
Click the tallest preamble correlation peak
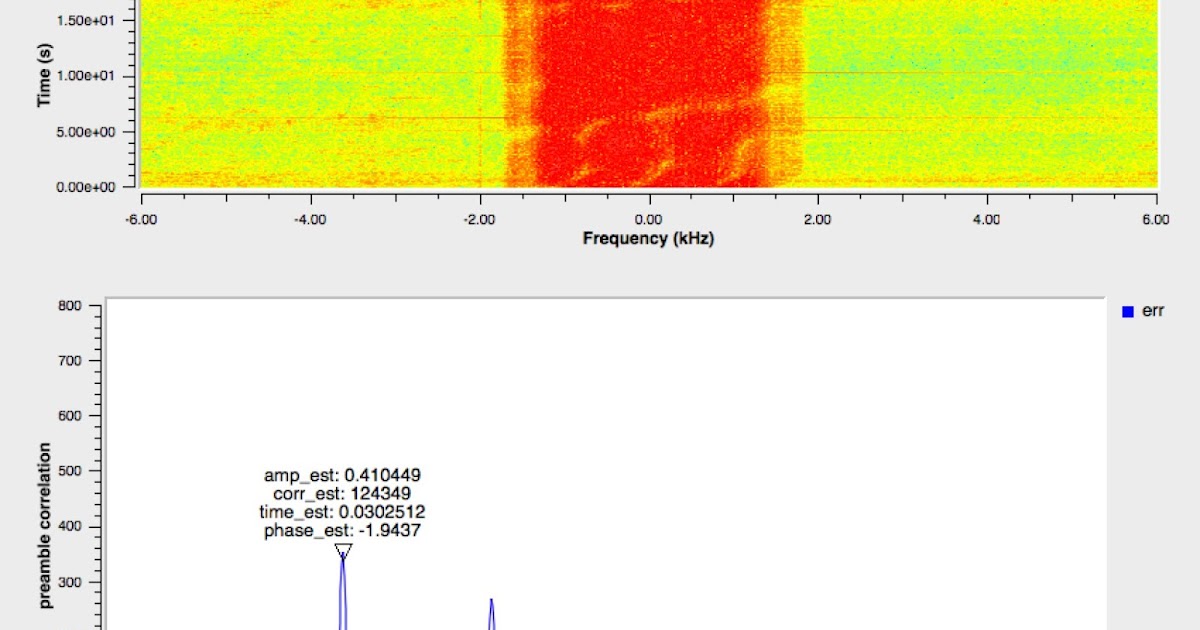click(x=344, y=560)
